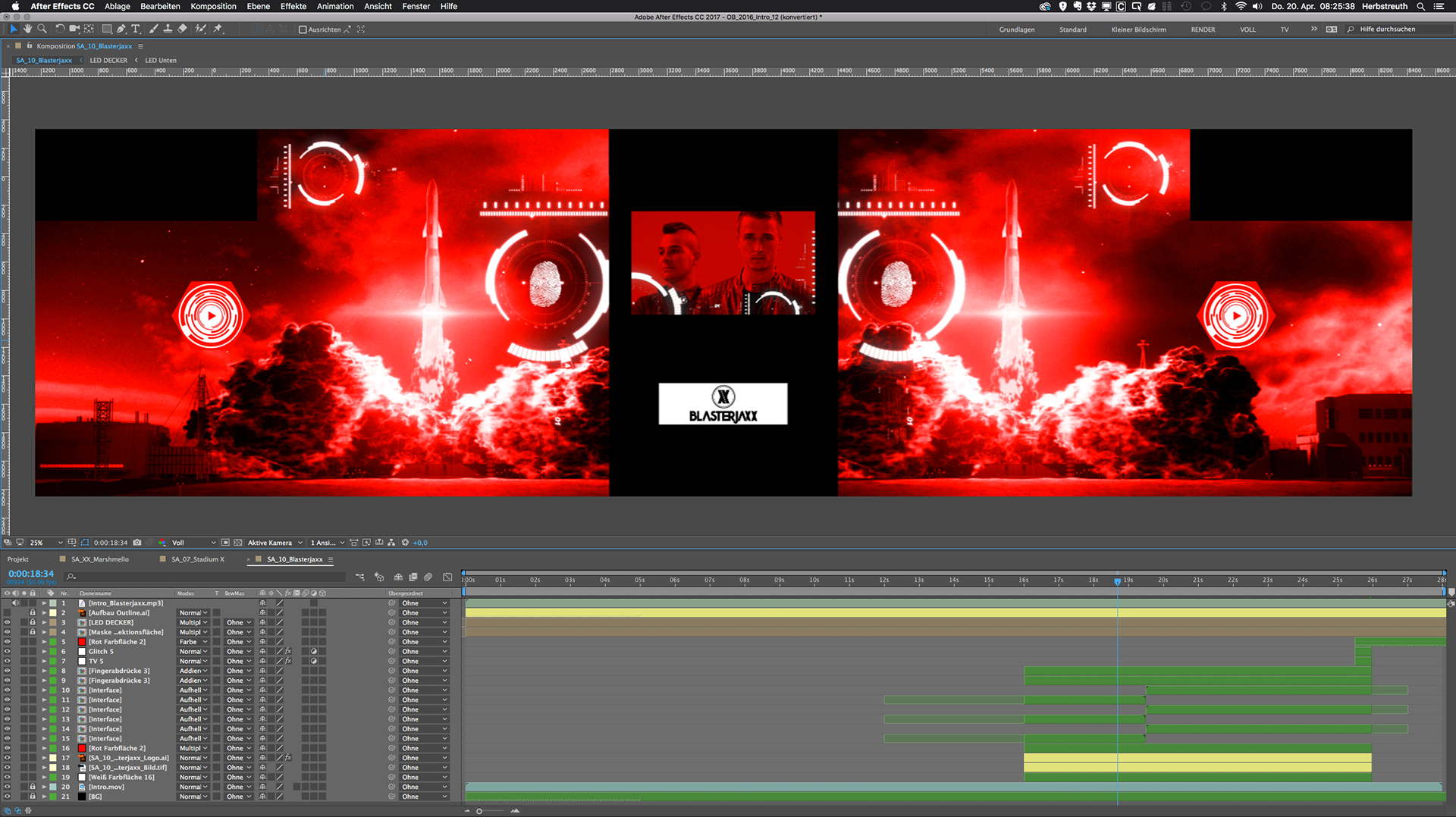Open the 25% magnification dropdown
This screenshot has width=1456, height=817.
pyautogui.click(x=45, y=543)
